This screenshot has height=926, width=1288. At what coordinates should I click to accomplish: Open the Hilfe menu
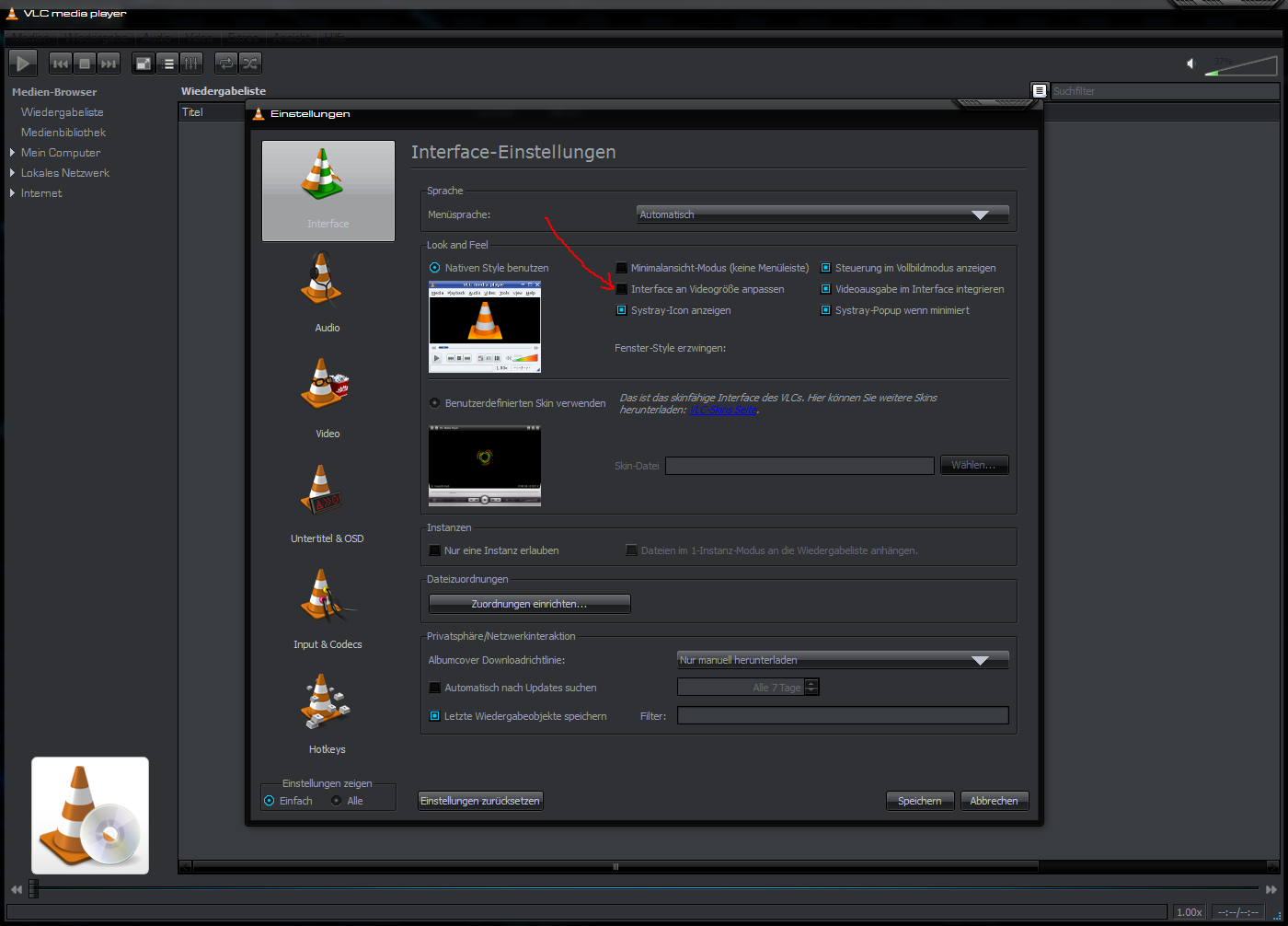pos(335,39)
